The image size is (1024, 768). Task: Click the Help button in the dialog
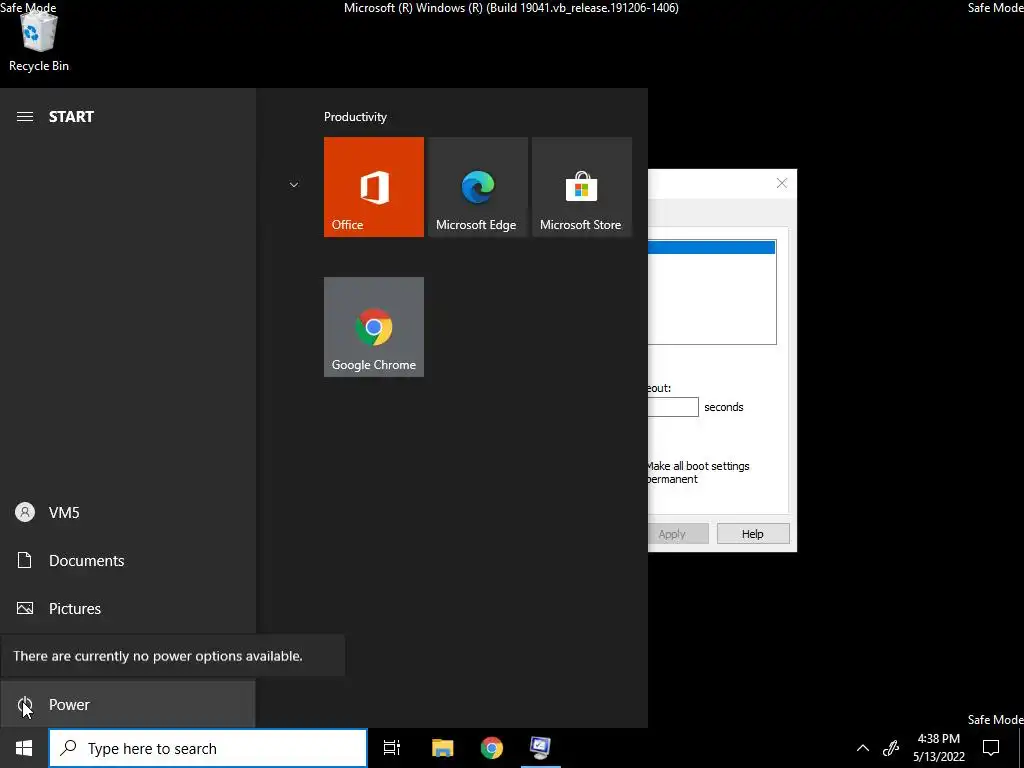753,534
